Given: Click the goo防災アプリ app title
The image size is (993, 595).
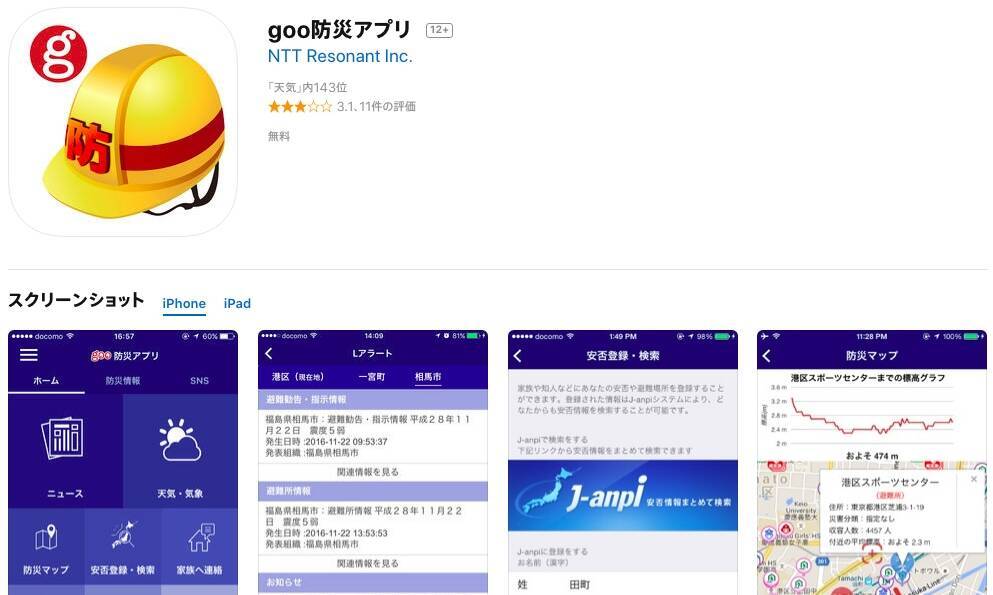Looking at the screenshot, I should (339, 29).
